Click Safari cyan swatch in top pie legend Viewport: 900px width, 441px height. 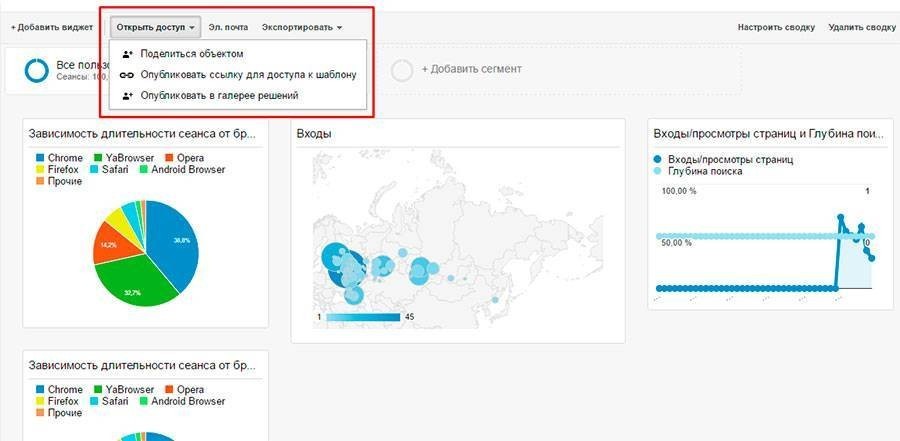(x=94, y=170)
